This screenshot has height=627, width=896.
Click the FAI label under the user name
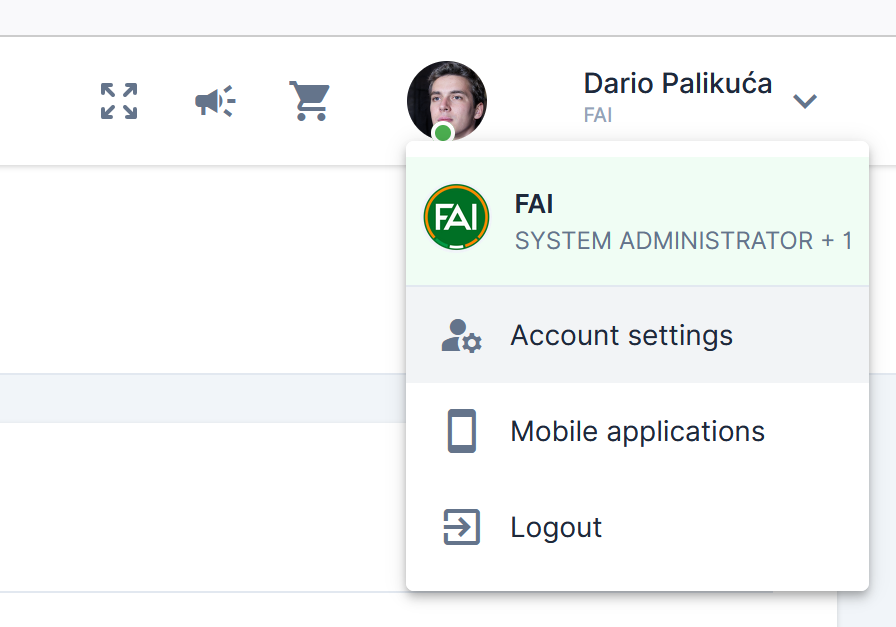[597, 115]
